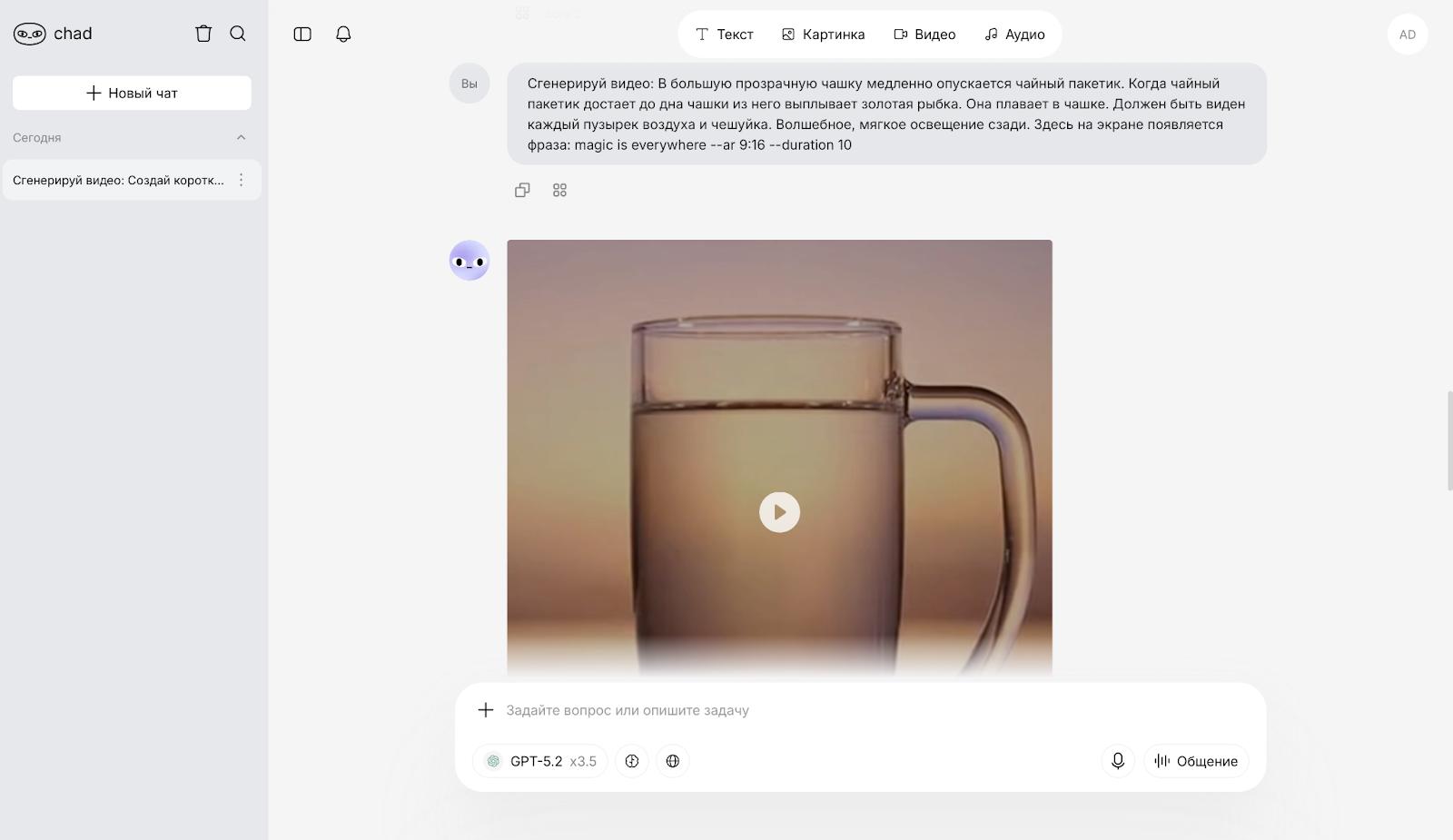Open three-dot menu for the chat item

click(x=241, y=180)
